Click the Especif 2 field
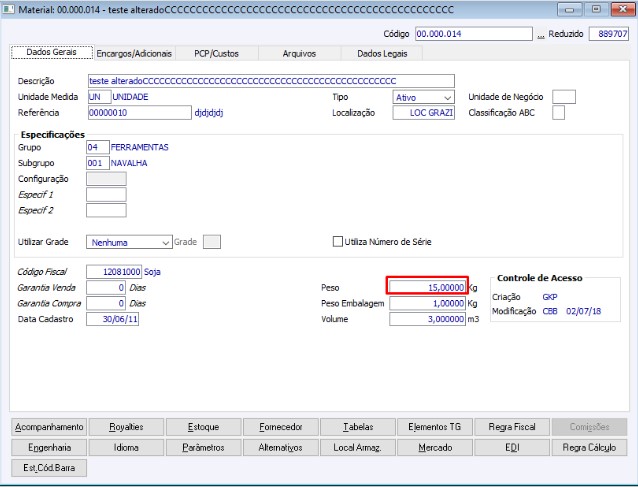Image resolution: width=638 pixels, height=487 pixels. coord(106,210)
